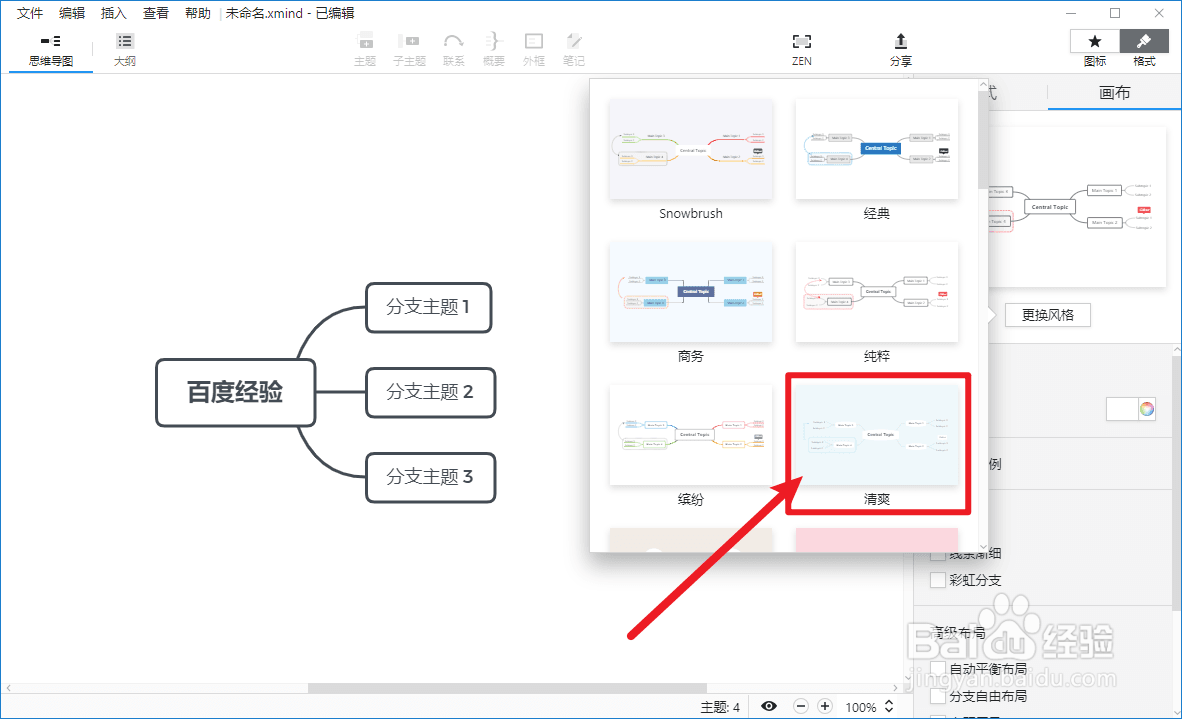1182x719 pixels.
Task: Click the 笔记 notes toolbar icon
Action: pyautogui.click(x=574, y=50)
